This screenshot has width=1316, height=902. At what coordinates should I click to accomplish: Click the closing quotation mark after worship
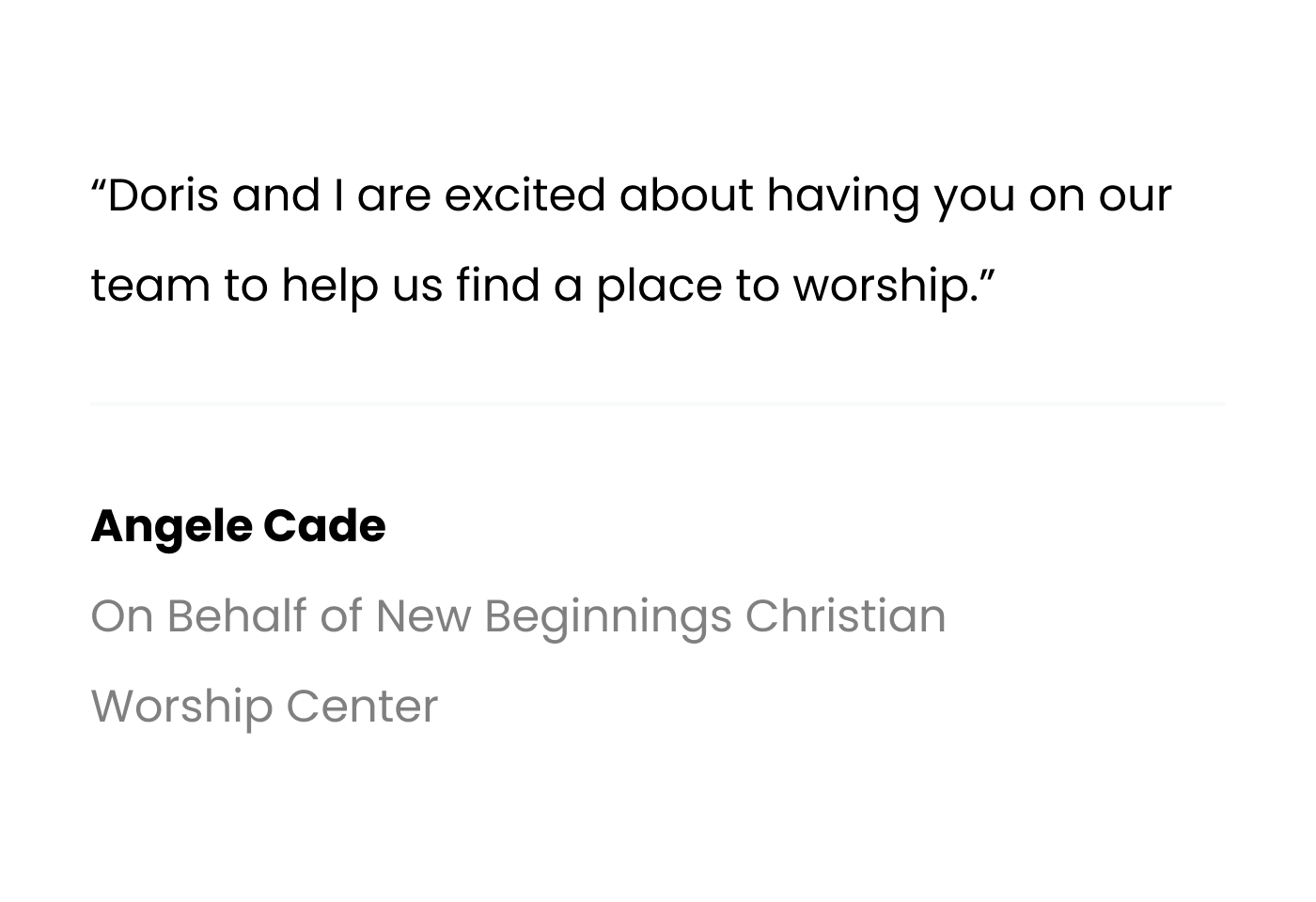click(987, 273)
